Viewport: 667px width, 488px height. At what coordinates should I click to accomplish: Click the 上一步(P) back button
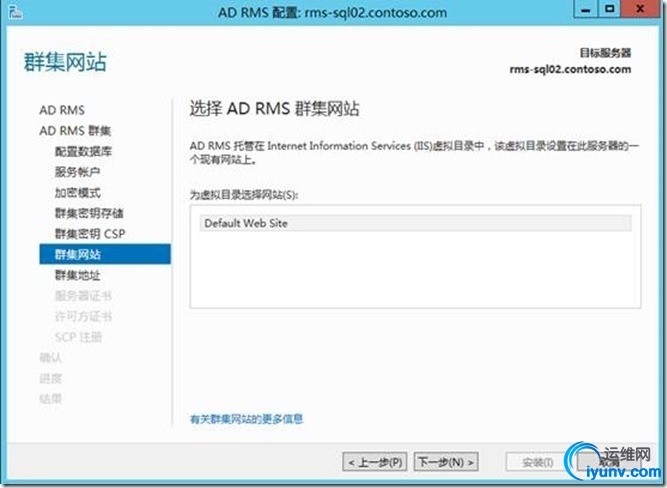tap(375, 462)
